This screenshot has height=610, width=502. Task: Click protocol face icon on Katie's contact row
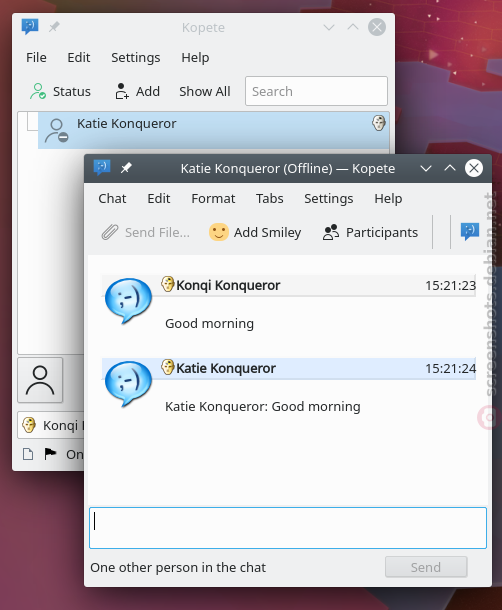click(378, 123)
